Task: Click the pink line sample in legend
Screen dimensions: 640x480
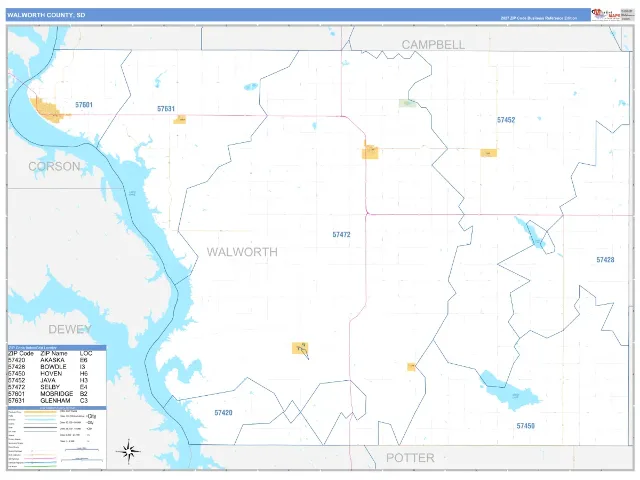Action: coord(40,459)
